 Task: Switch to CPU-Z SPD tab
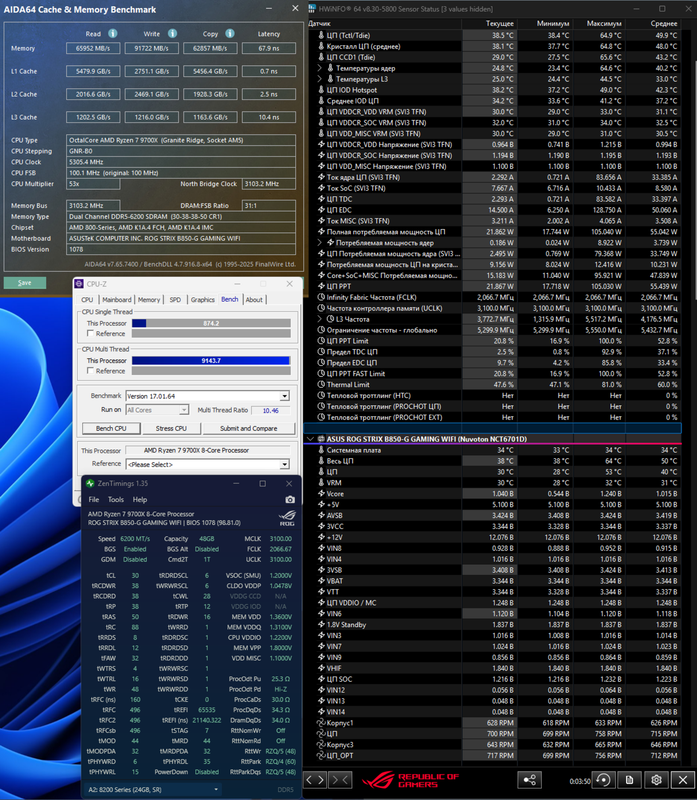pyautogui.click(x=175, y=299)
